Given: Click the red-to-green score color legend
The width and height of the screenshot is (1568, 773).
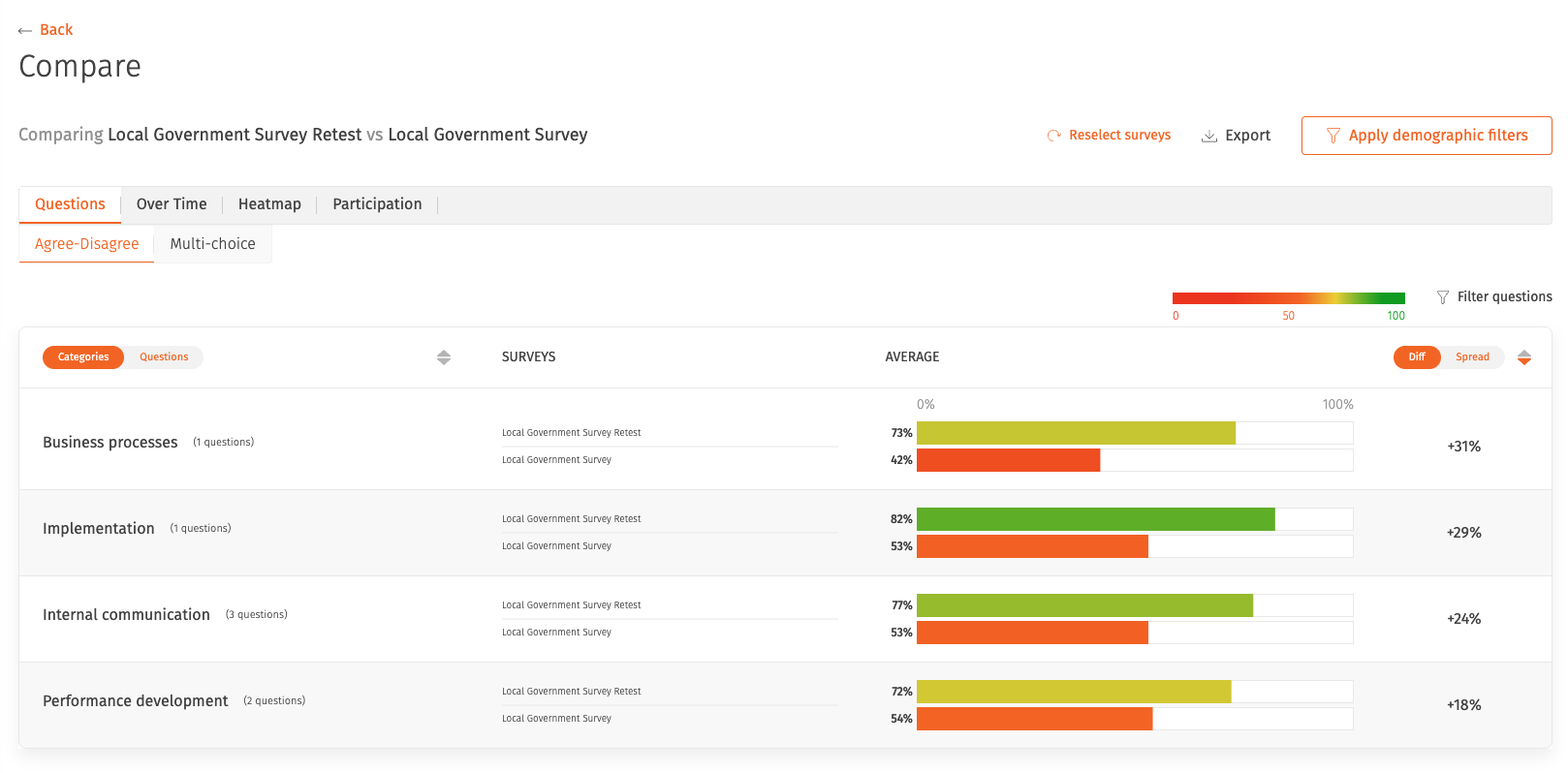Looking at the screenshot, I should pos(1289,298).
